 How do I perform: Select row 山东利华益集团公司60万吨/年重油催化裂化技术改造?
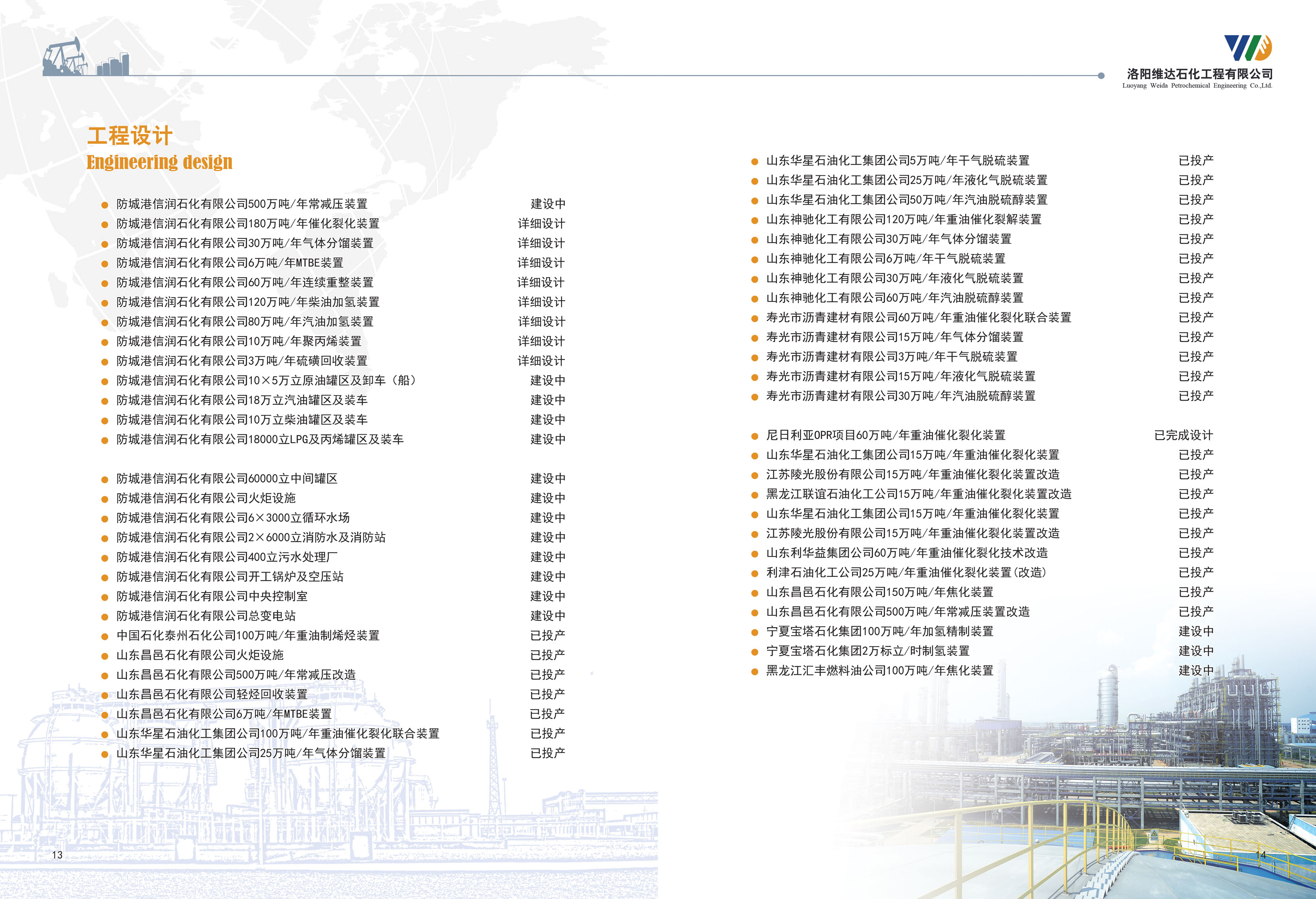982,553
